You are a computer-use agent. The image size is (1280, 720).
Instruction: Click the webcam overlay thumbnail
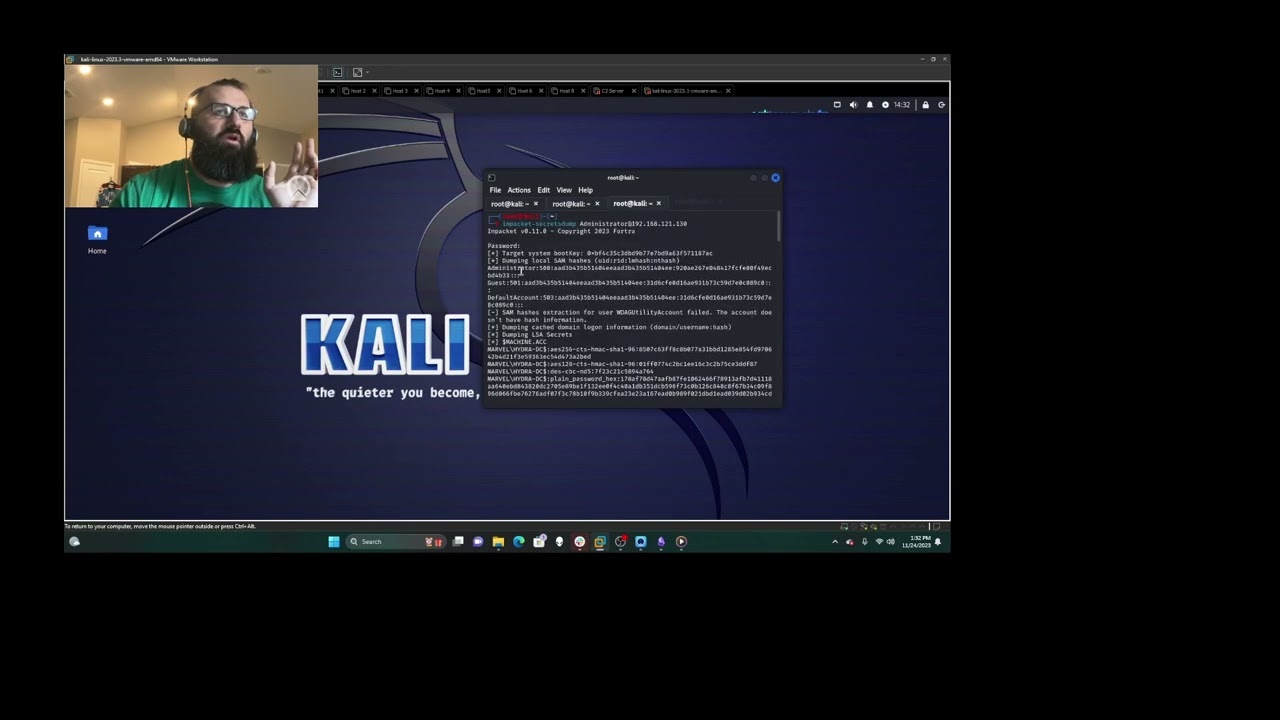191,136
